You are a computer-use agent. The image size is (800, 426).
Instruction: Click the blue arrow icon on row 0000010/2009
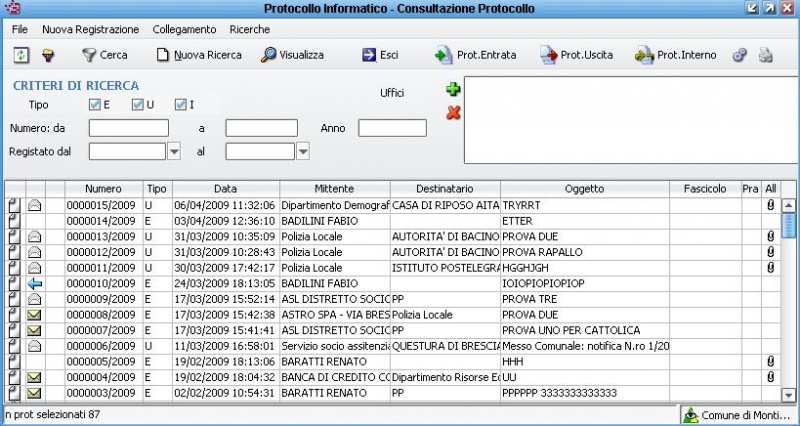coord(35,284)
